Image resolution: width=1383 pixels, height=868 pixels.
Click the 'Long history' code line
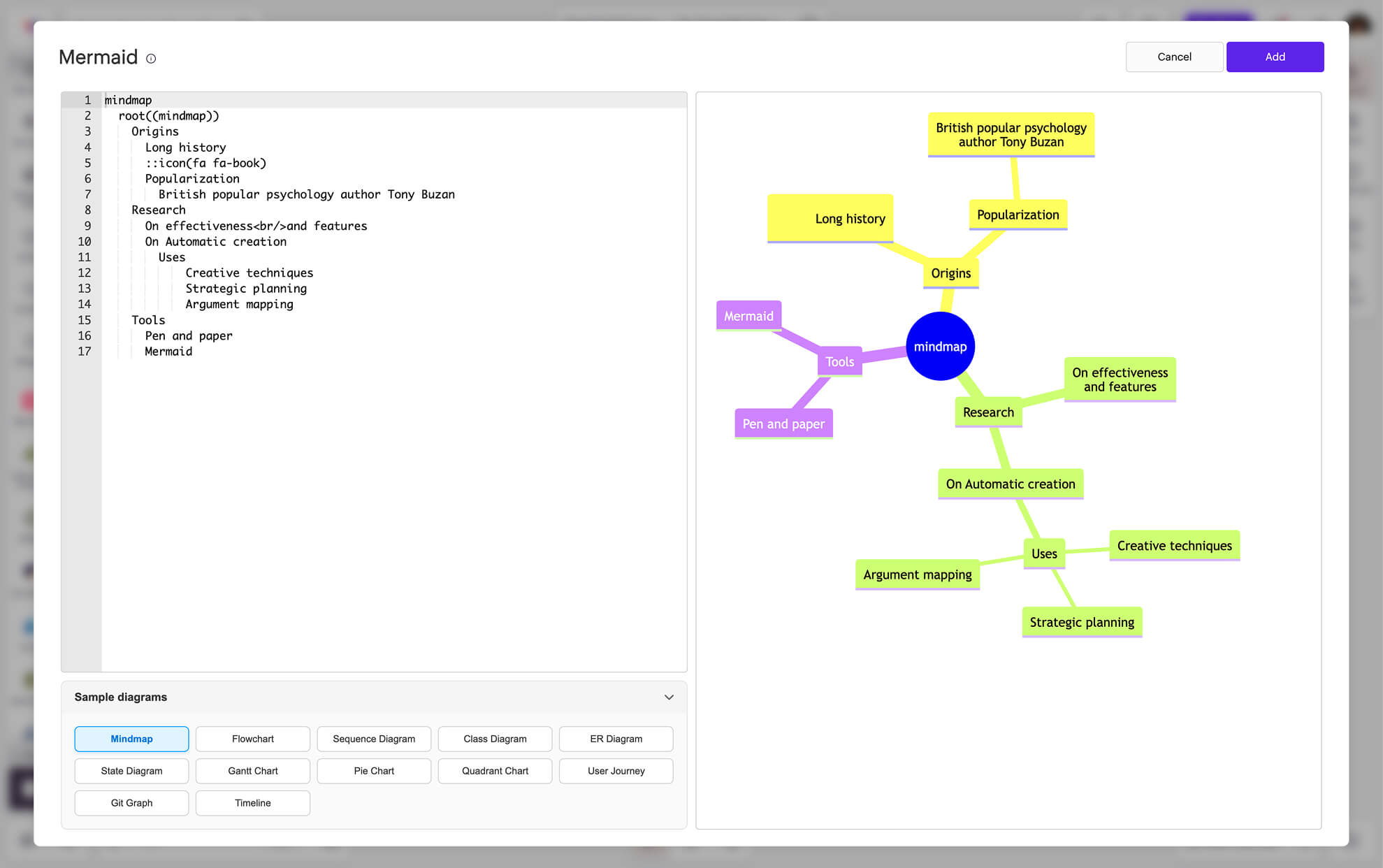coord(185,147)
